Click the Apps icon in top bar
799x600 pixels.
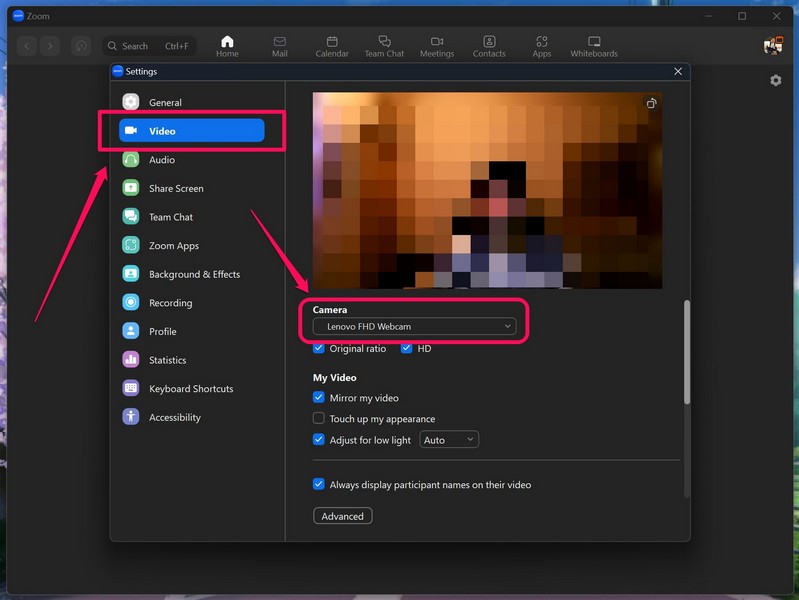(541, 46)
